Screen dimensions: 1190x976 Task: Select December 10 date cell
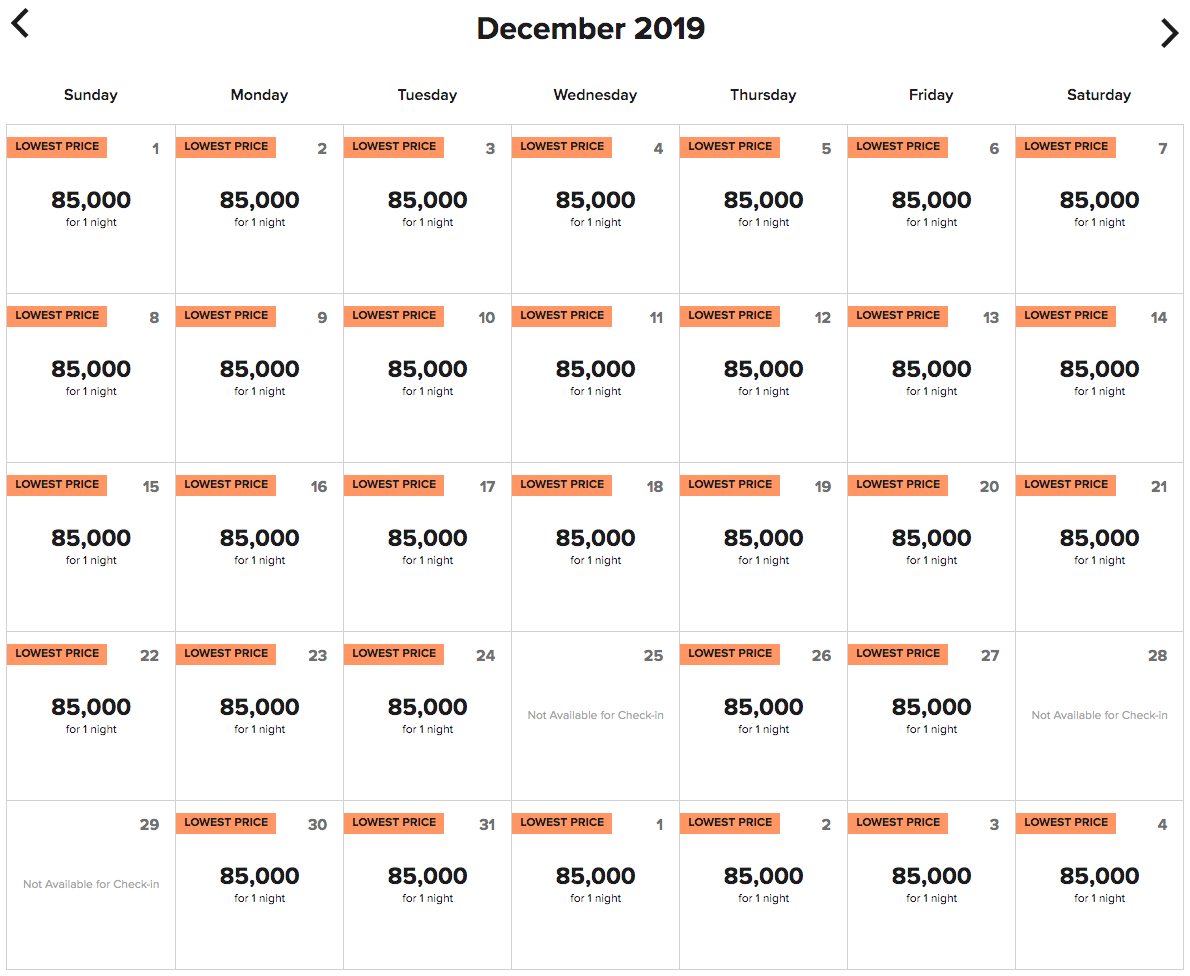pyautogui.click(x=427, y=378)
